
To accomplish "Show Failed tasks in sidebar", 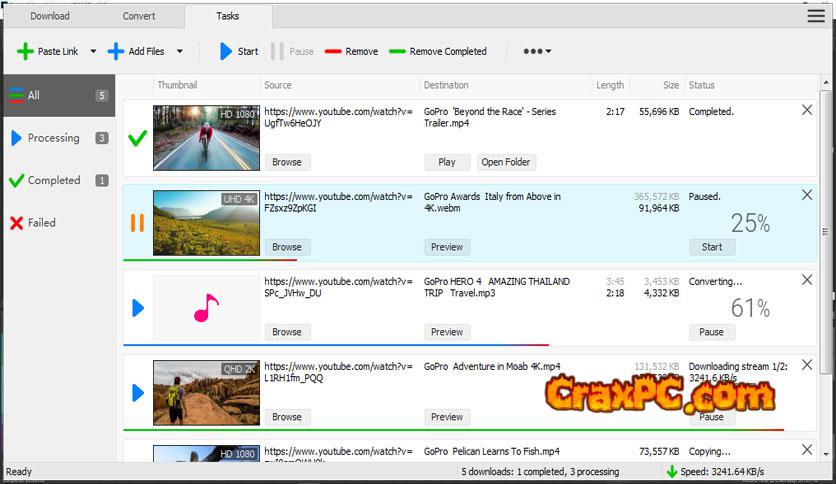I will coord(41,223).
